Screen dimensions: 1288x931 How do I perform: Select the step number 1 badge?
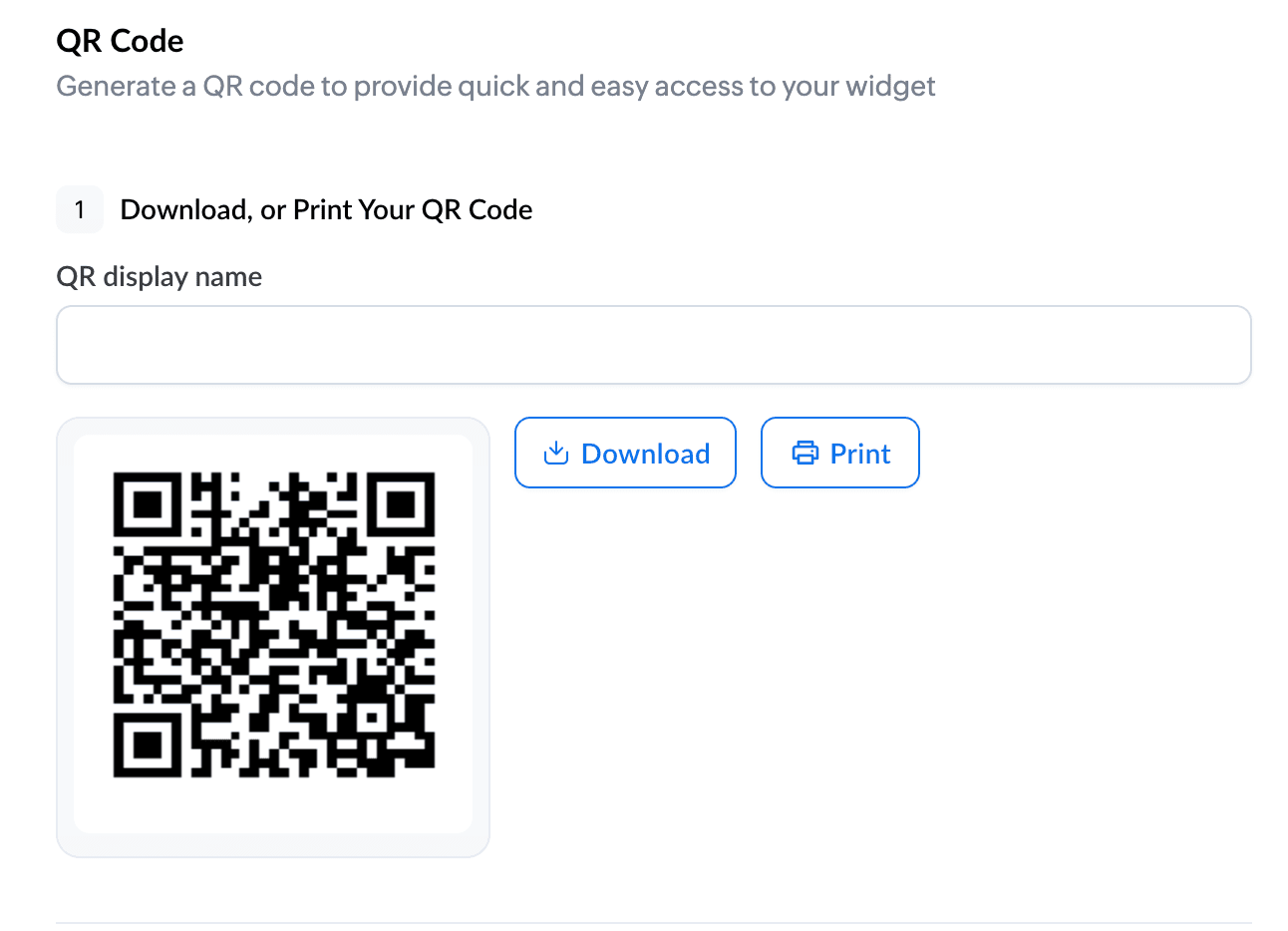[x=80, y=209]
